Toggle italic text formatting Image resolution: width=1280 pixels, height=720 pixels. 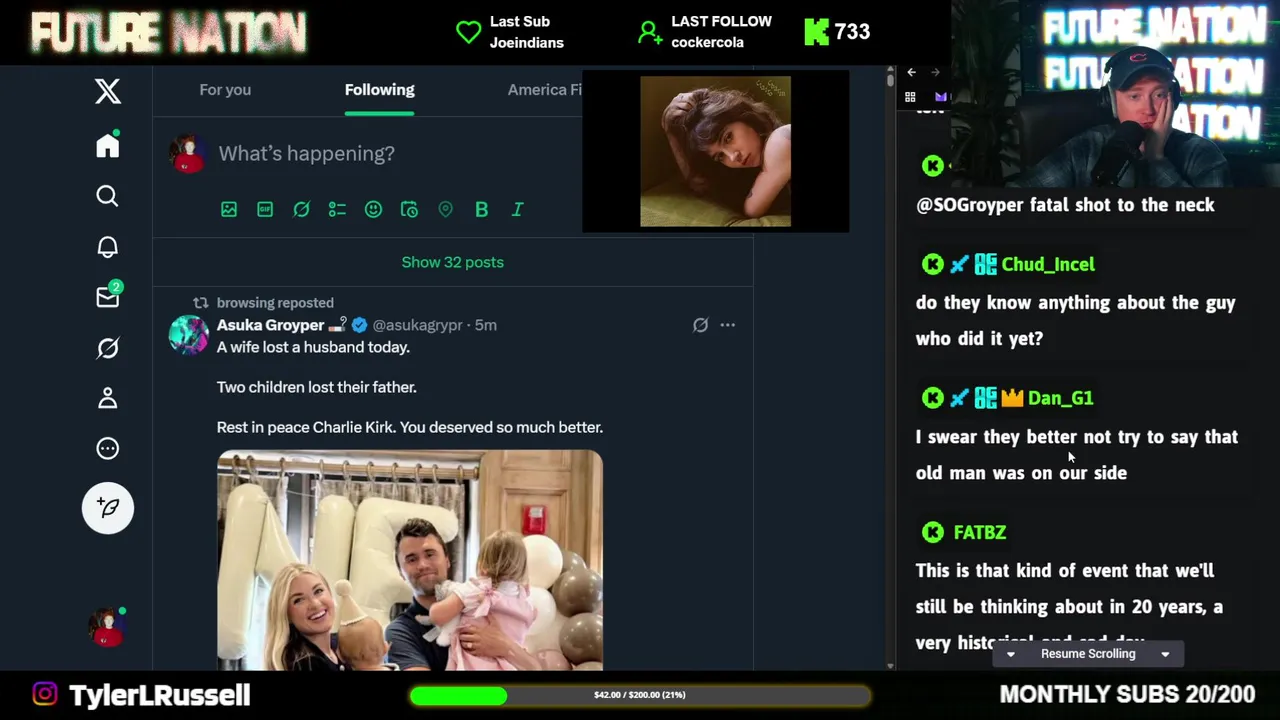pos(517,209)
